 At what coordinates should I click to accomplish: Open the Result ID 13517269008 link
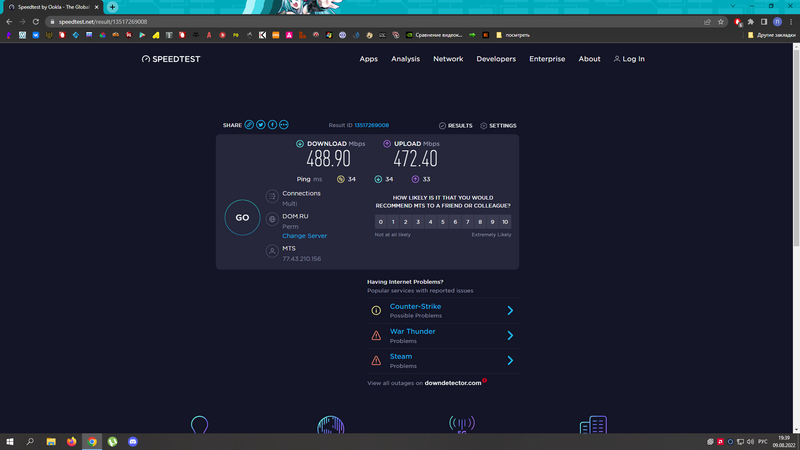click(x=371, y=126)
